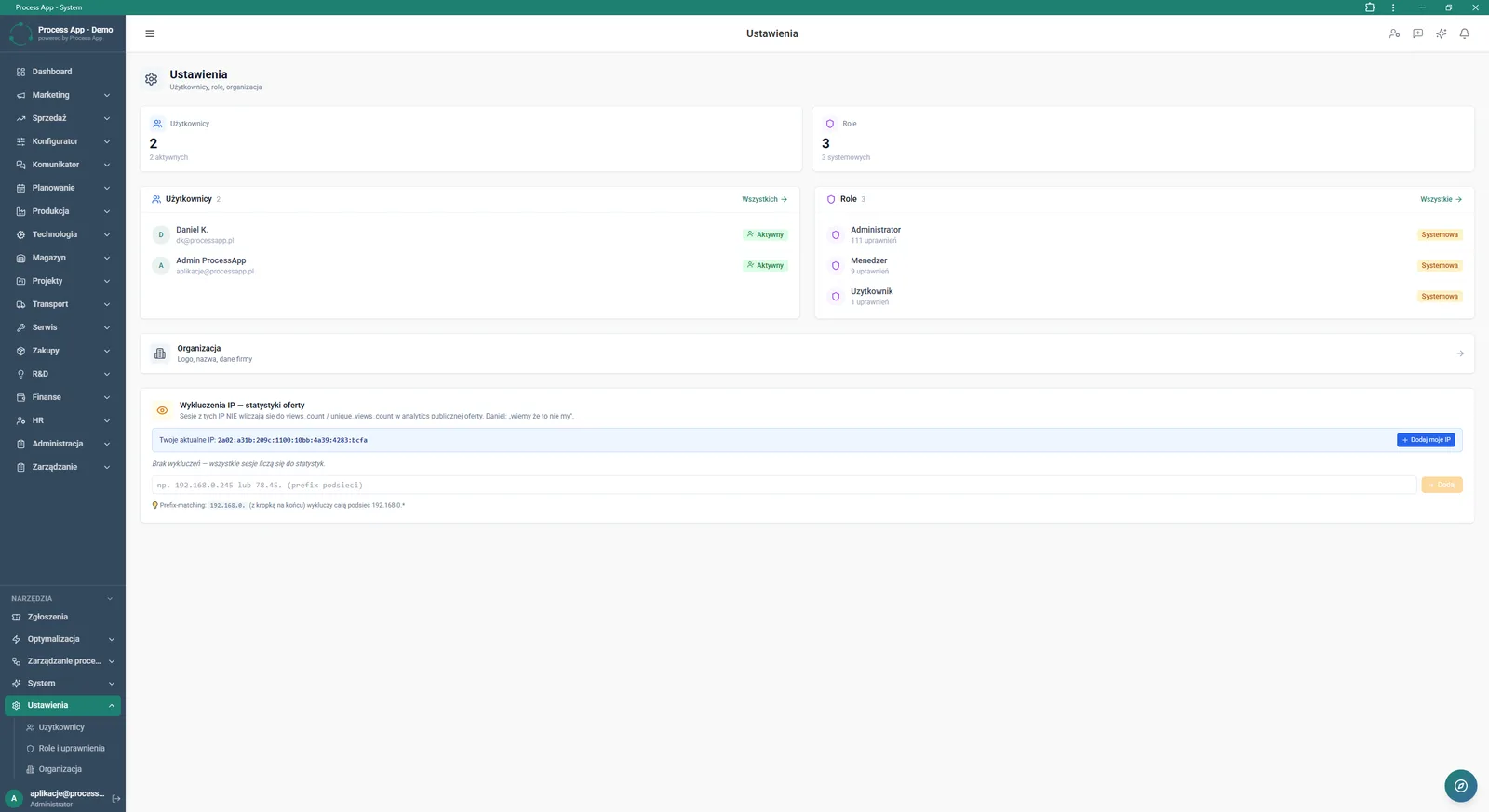Open the Organizacja card arrow

pyautogui.click(x=1460, y=353)
